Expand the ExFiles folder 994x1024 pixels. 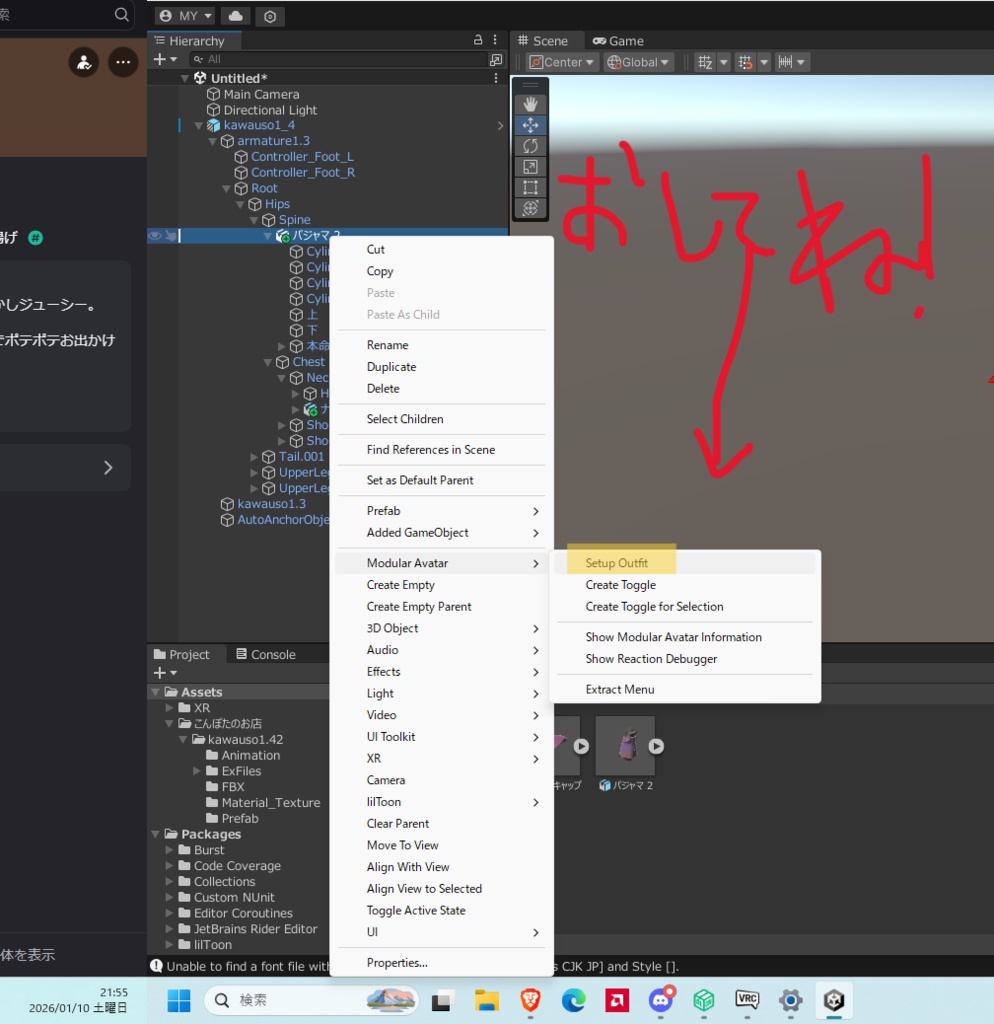click(x=197, y=771)
